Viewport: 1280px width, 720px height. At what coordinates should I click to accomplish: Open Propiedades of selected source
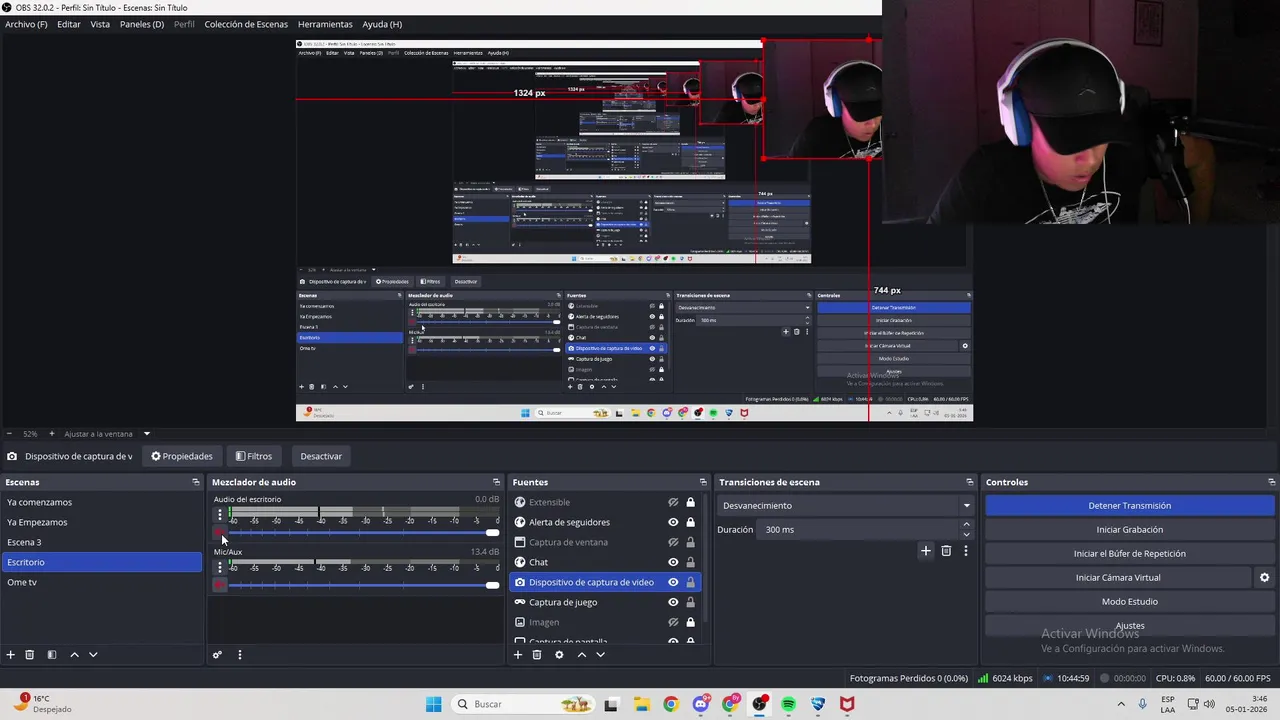182,456
